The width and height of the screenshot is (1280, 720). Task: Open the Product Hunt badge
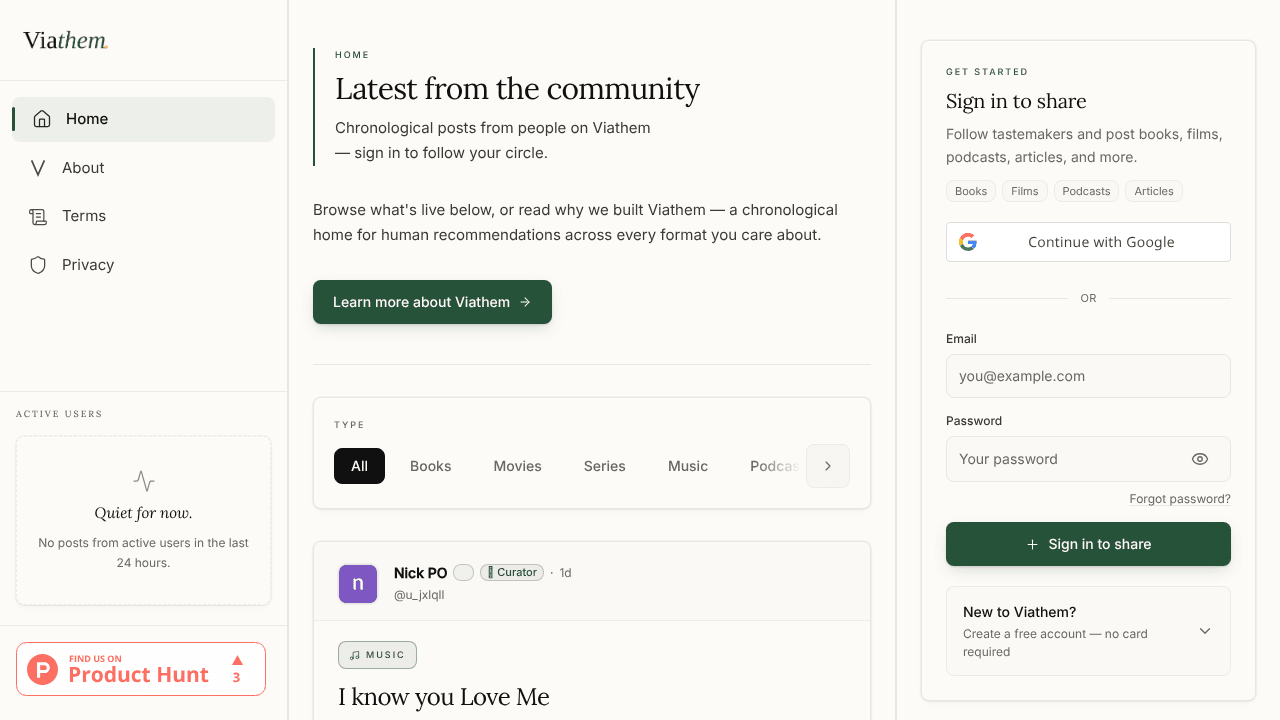(x=141, y=669)
